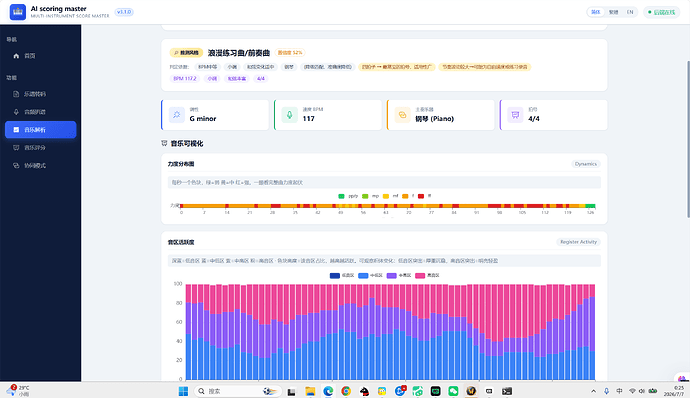The image size is (690, 398).
Task: Click the green backend online status badge
Action: click(x=661, y=12)
